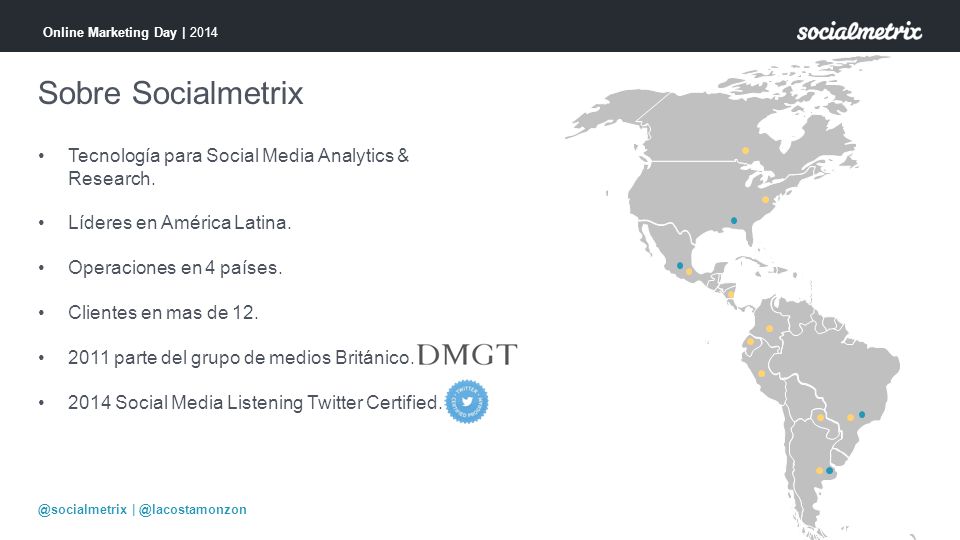This screenshot has height=540, width=960.
Task: Click bullet 'Líderes en América Latina.'
Action: [179, 222]
